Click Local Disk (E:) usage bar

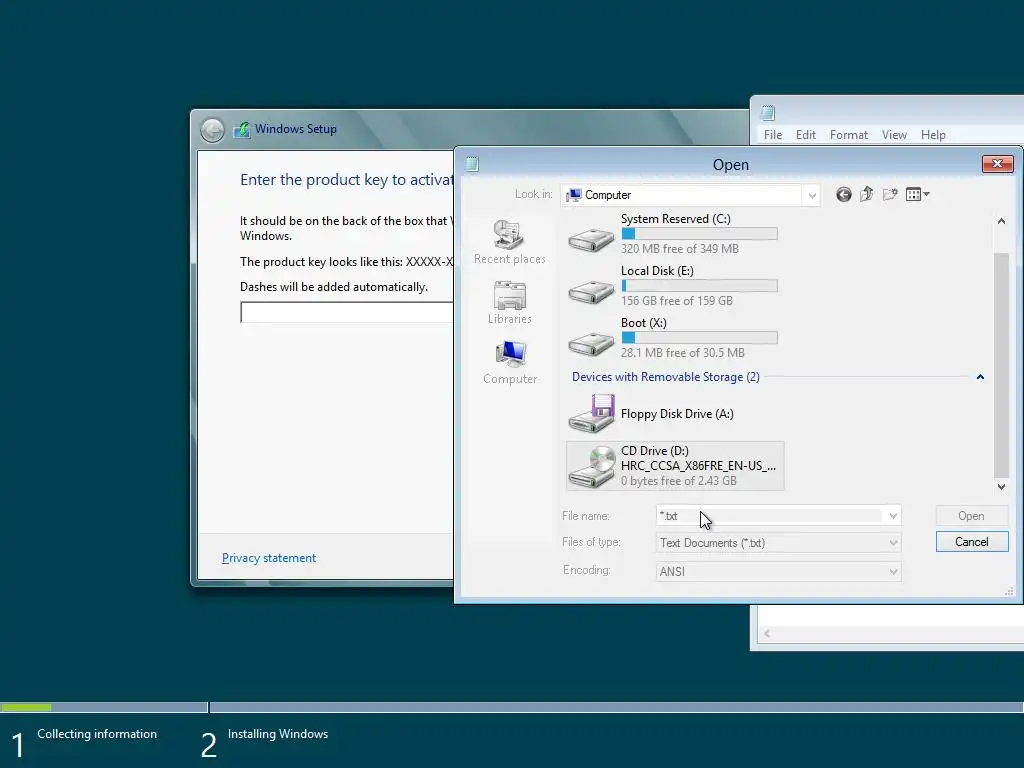(x=699, y=285)
